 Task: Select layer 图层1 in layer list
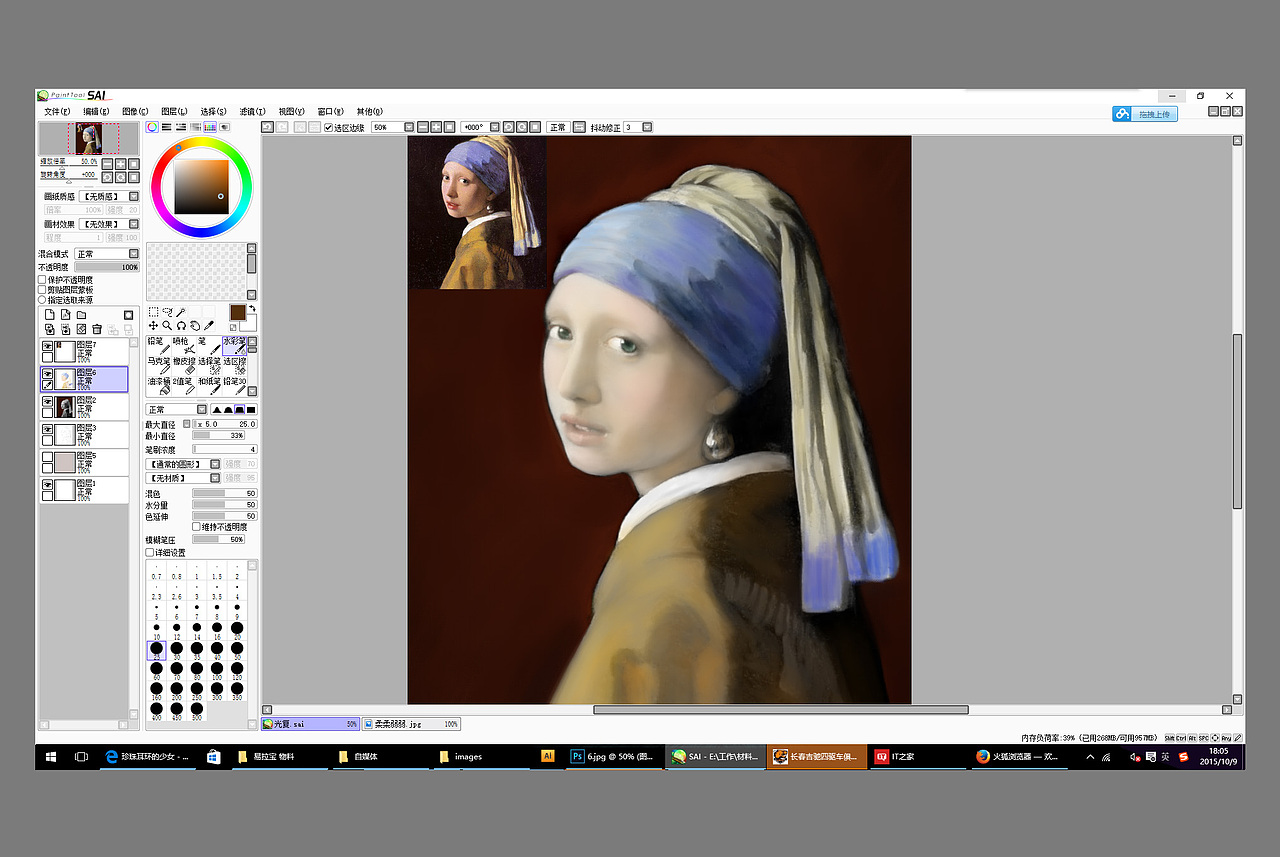tap(84, 490)
